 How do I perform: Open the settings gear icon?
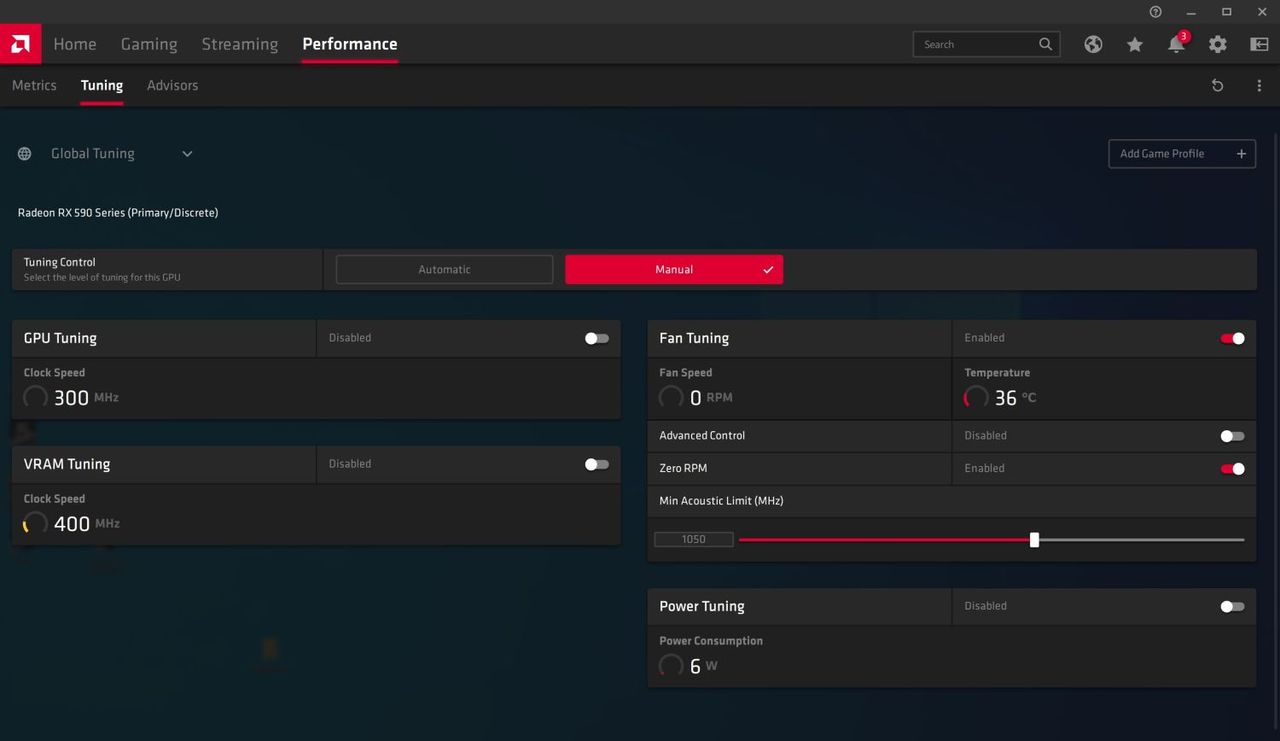1217,44
